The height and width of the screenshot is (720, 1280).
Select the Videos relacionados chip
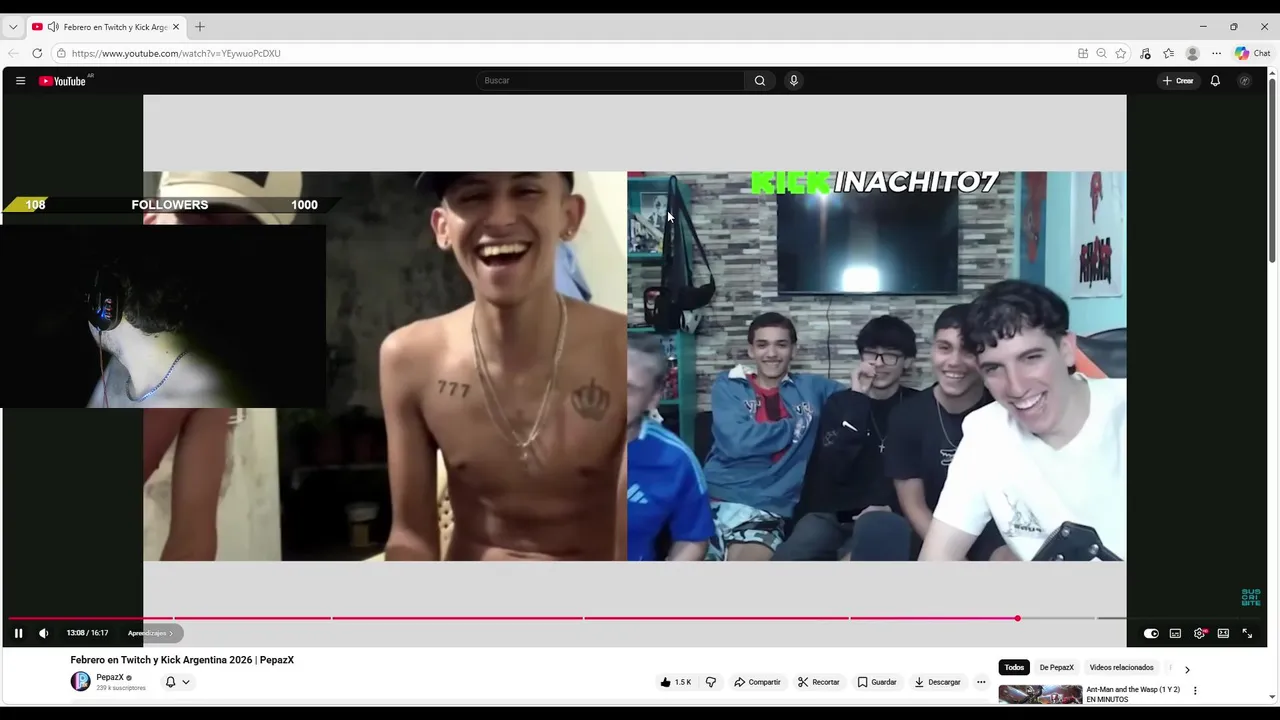[x=1121, y=667]
